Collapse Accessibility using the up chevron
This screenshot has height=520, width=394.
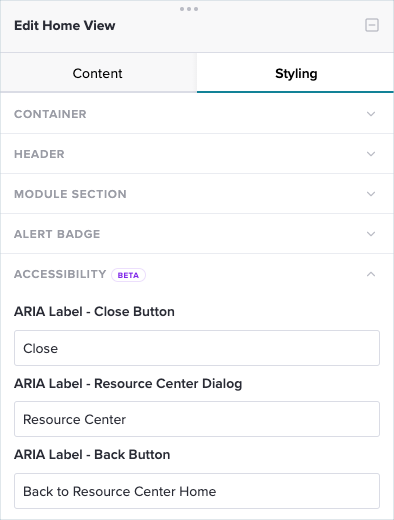(371, 274)
